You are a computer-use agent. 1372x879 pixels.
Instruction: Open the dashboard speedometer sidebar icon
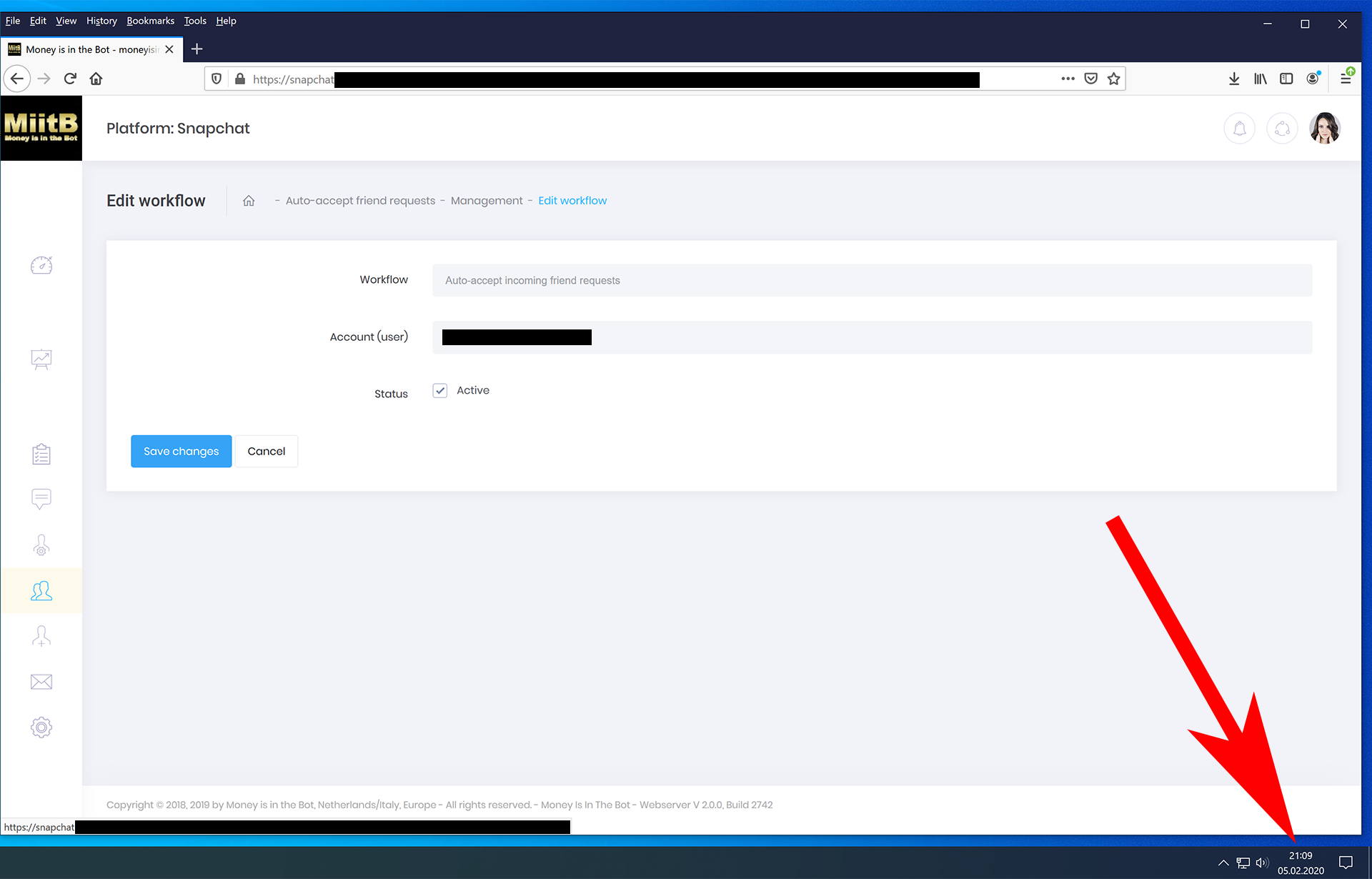pos(41,265)
